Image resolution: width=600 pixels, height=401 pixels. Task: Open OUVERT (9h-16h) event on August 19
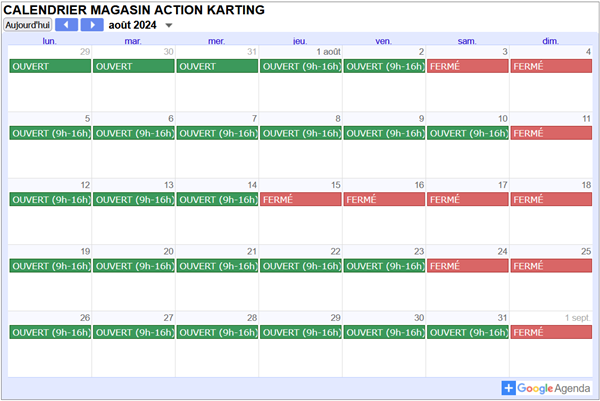[x=50, y=266]
